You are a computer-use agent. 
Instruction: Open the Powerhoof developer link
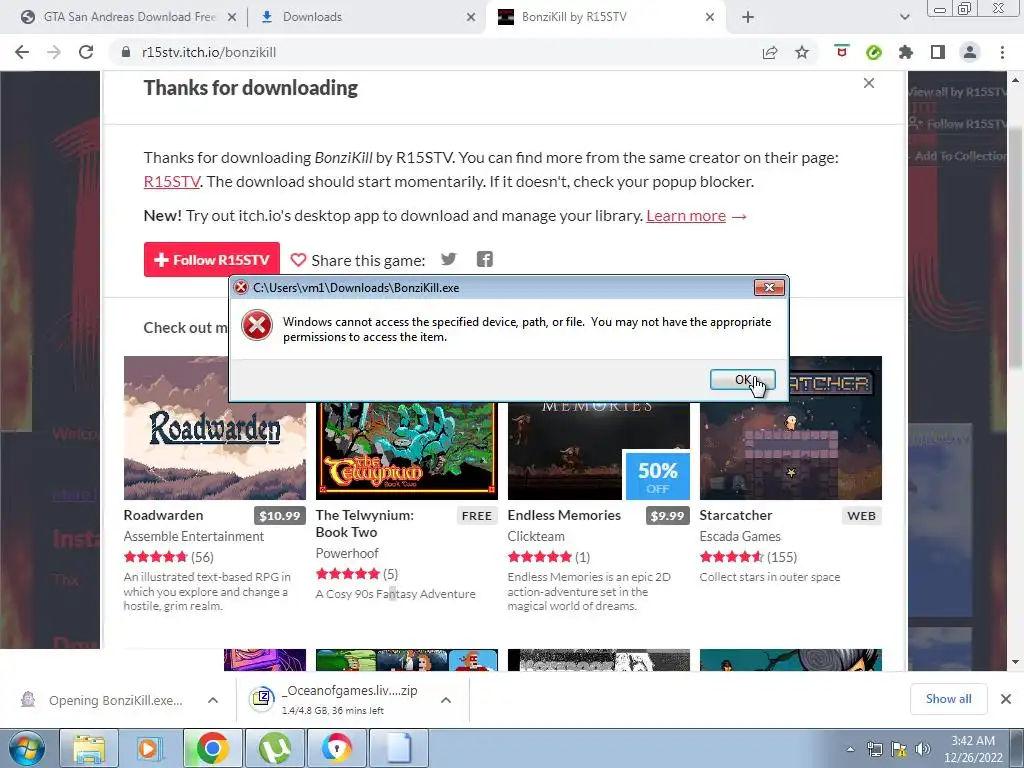(347, 553)
